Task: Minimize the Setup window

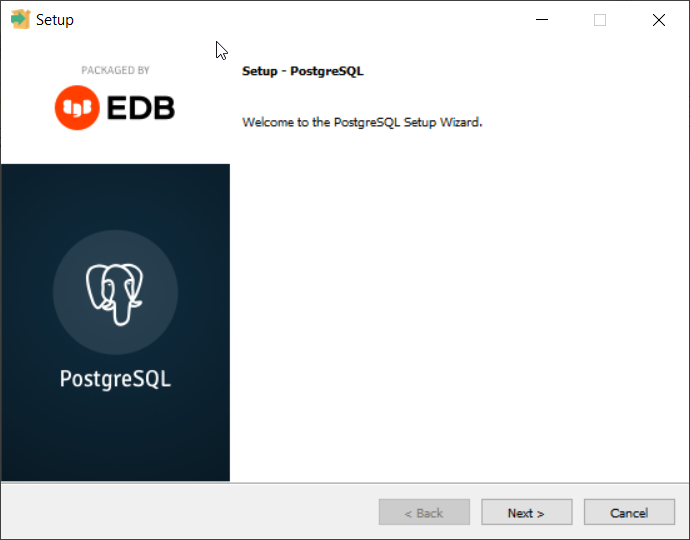Action: click(542, 20)
